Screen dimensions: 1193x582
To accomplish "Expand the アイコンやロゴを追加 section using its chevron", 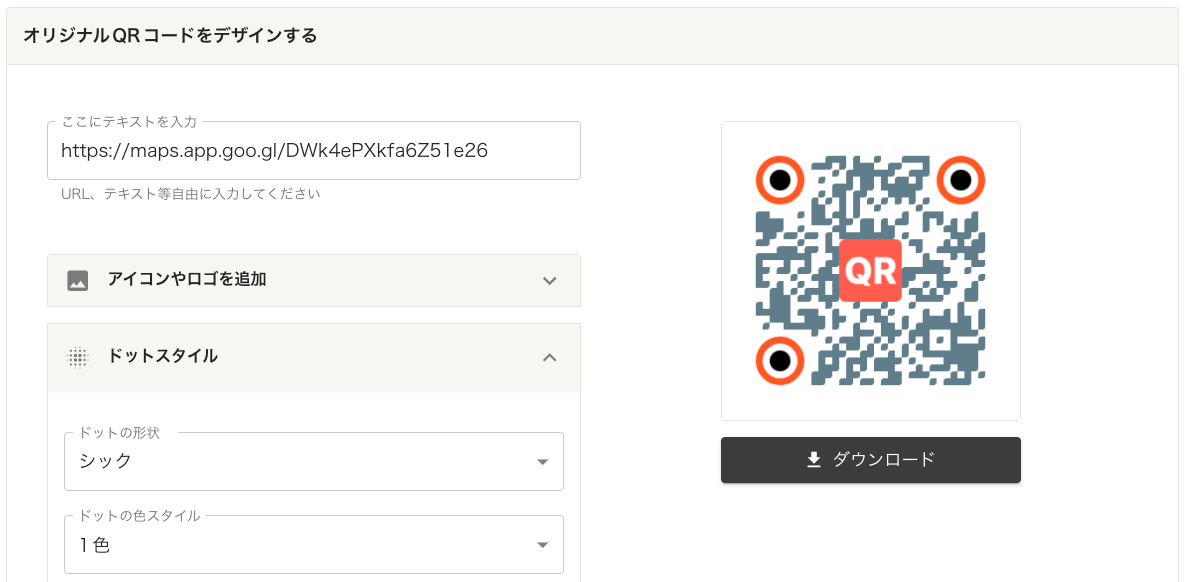I will [x=549, y=281].
